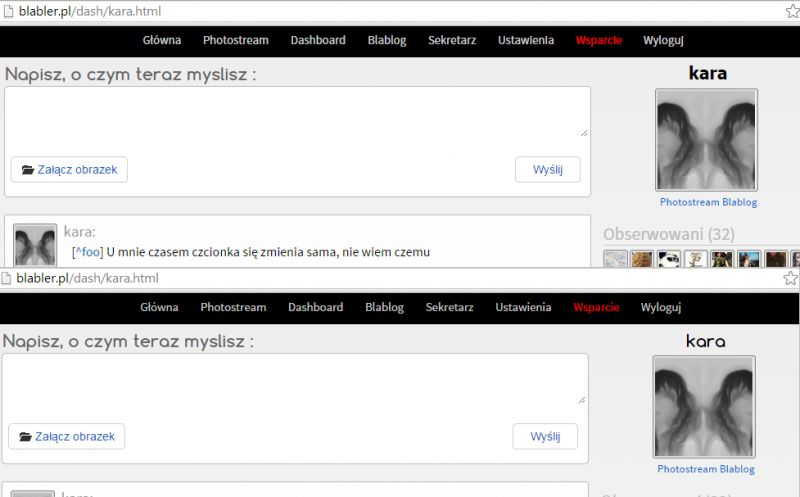
Task: Follow the Blablog link under upper profile picture
Action: [739, 202]
